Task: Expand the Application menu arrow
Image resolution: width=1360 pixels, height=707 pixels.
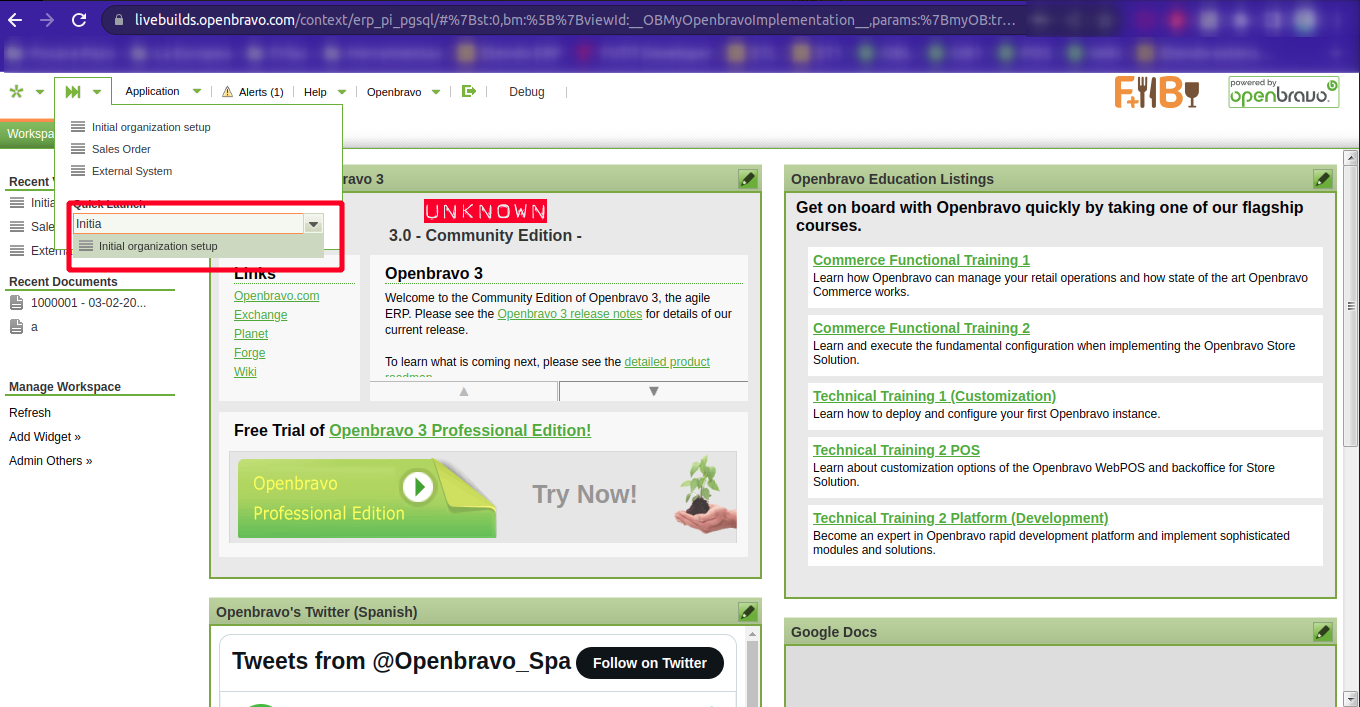Action: [197, 92]
